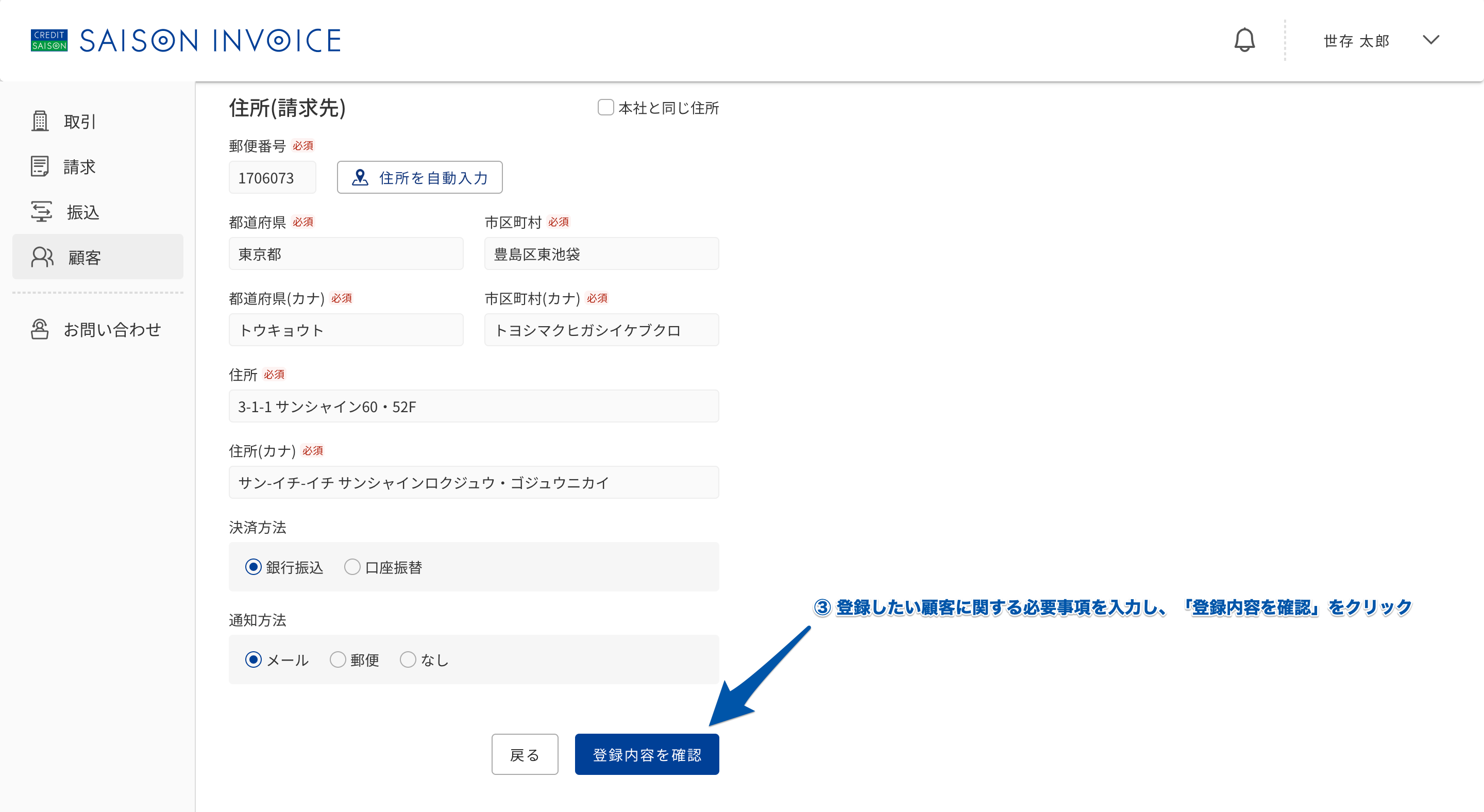The image size is (1484, 812).
Task: Click the 振込 transfer icon in sidebar
Action: coord(41,212)
